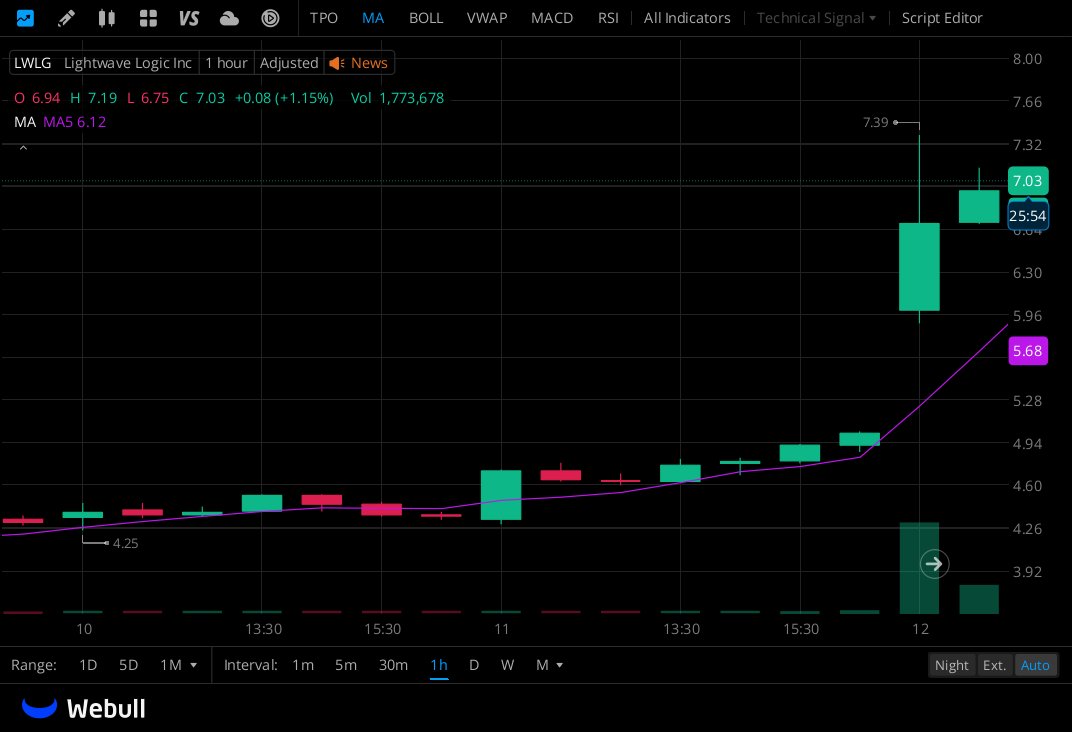Open the cloud save icon

(x=229, y=18)
